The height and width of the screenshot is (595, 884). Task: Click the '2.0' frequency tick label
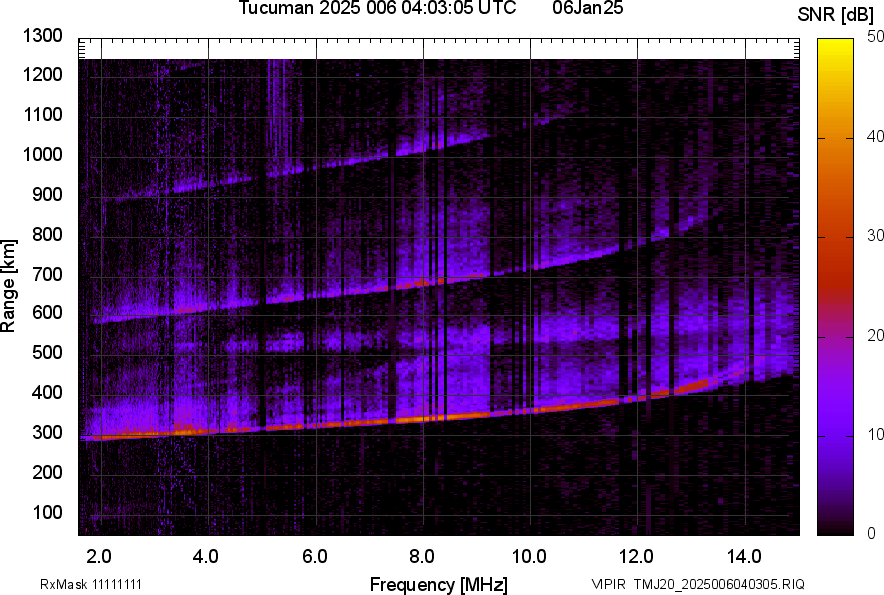point(99,555)
